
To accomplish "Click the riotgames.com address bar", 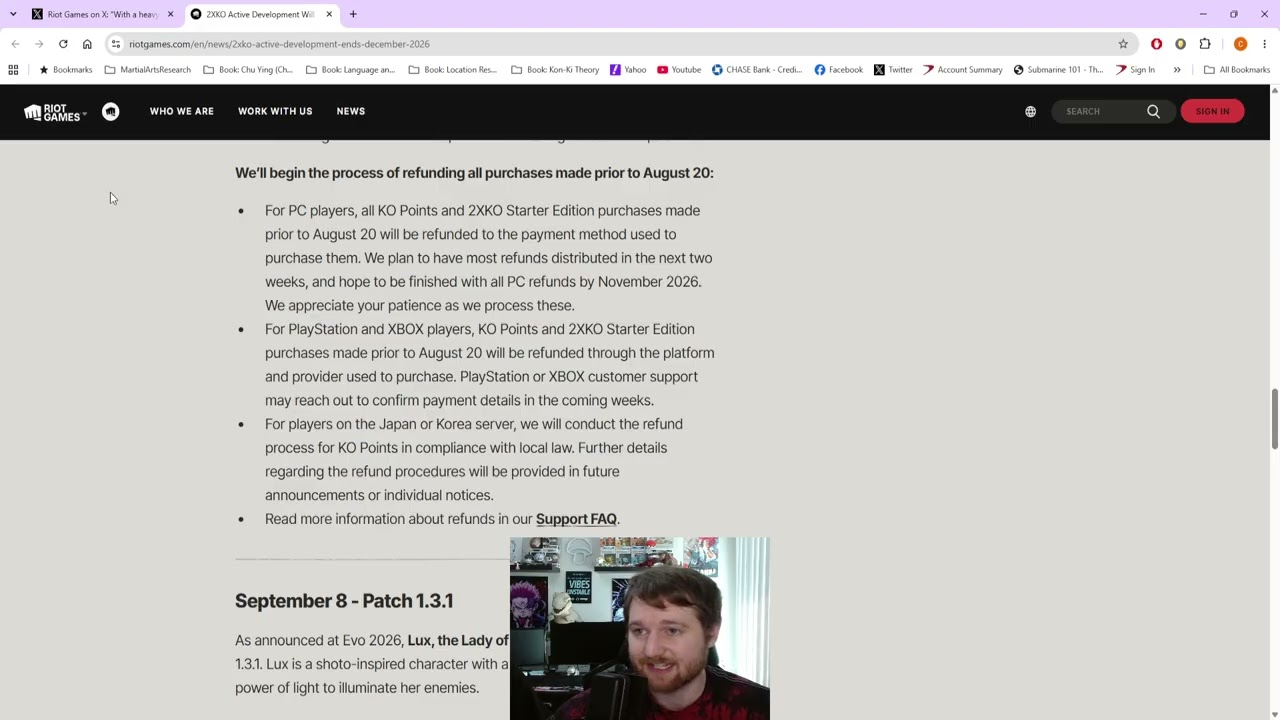I will tap(620, 44).
